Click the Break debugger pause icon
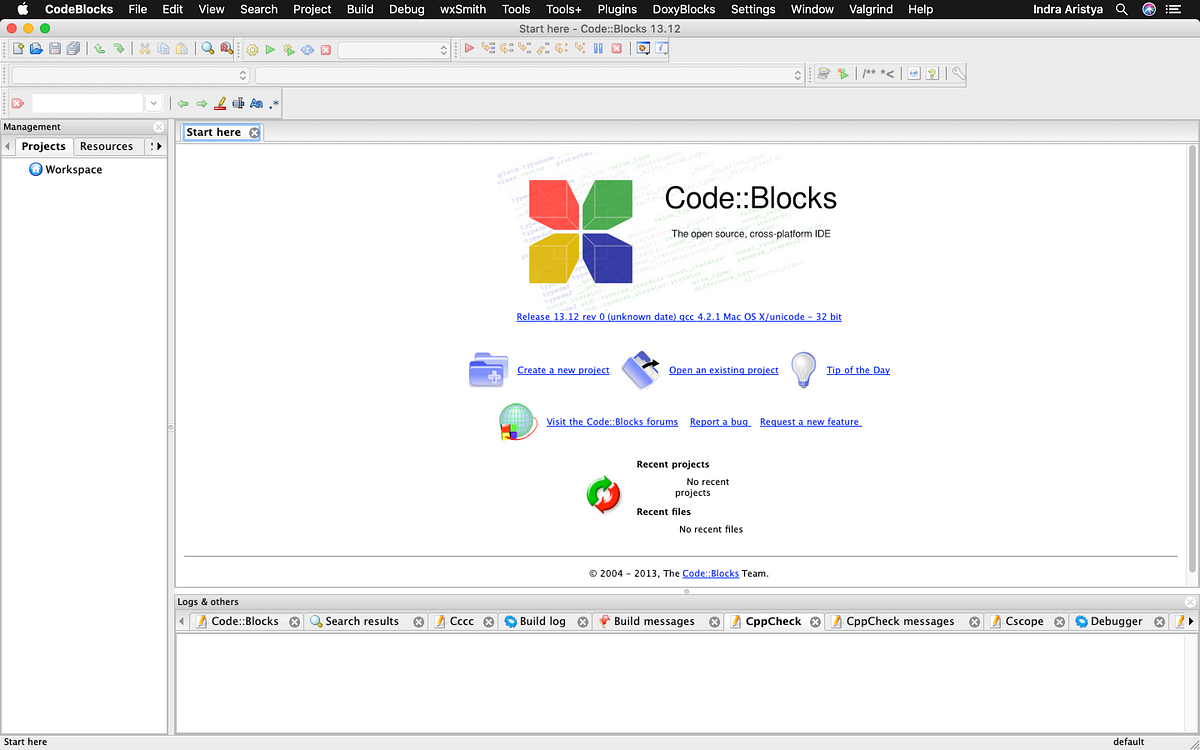This screenshot has width=1200, height=750. coord(598,48)
